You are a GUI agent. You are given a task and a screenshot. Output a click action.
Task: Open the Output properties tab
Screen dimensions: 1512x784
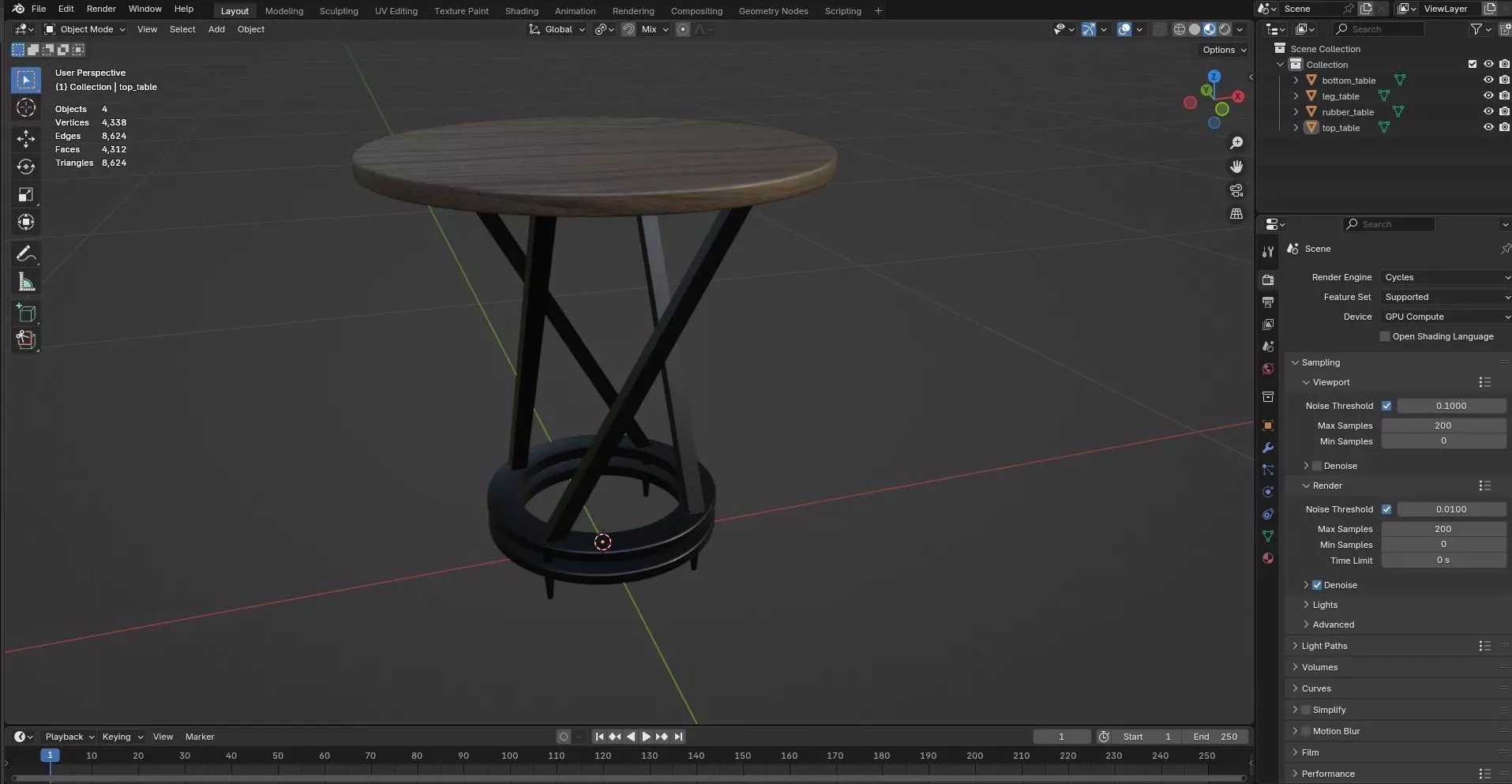click(1268, 302)
